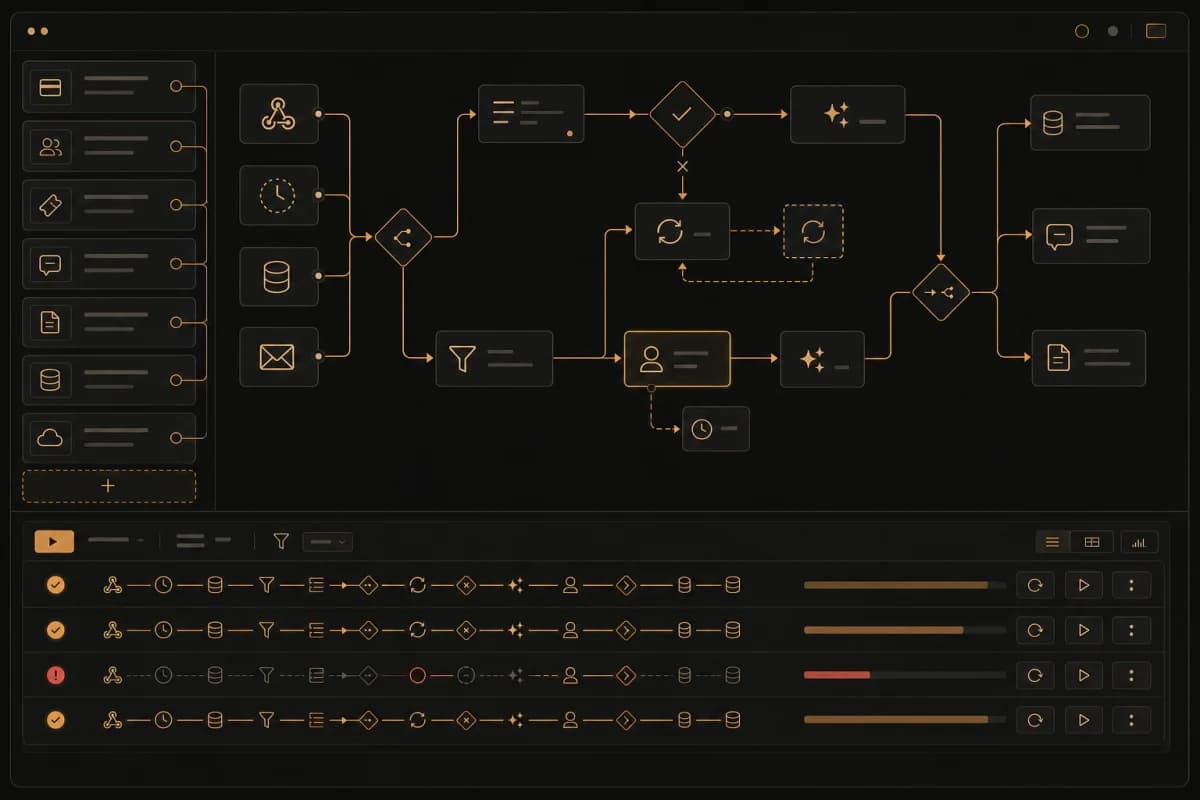
Task: Select the highlighted user node
Action: pos(677,358)
